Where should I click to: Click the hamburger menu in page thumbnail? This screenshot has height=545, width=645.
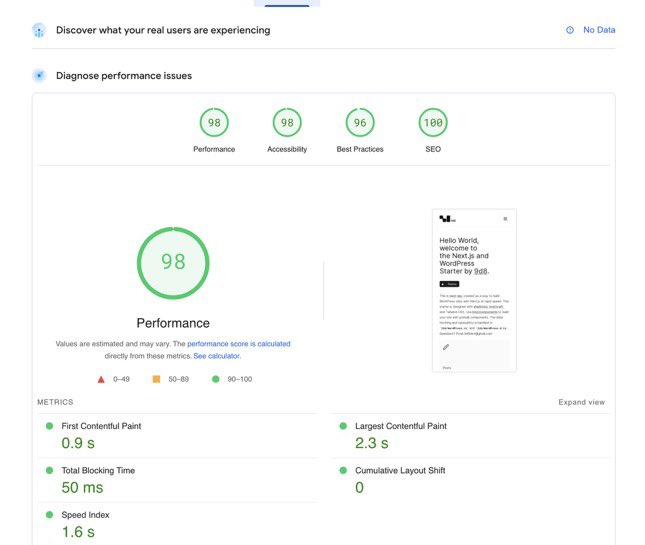pyautogui.click(x=505, y=219)
